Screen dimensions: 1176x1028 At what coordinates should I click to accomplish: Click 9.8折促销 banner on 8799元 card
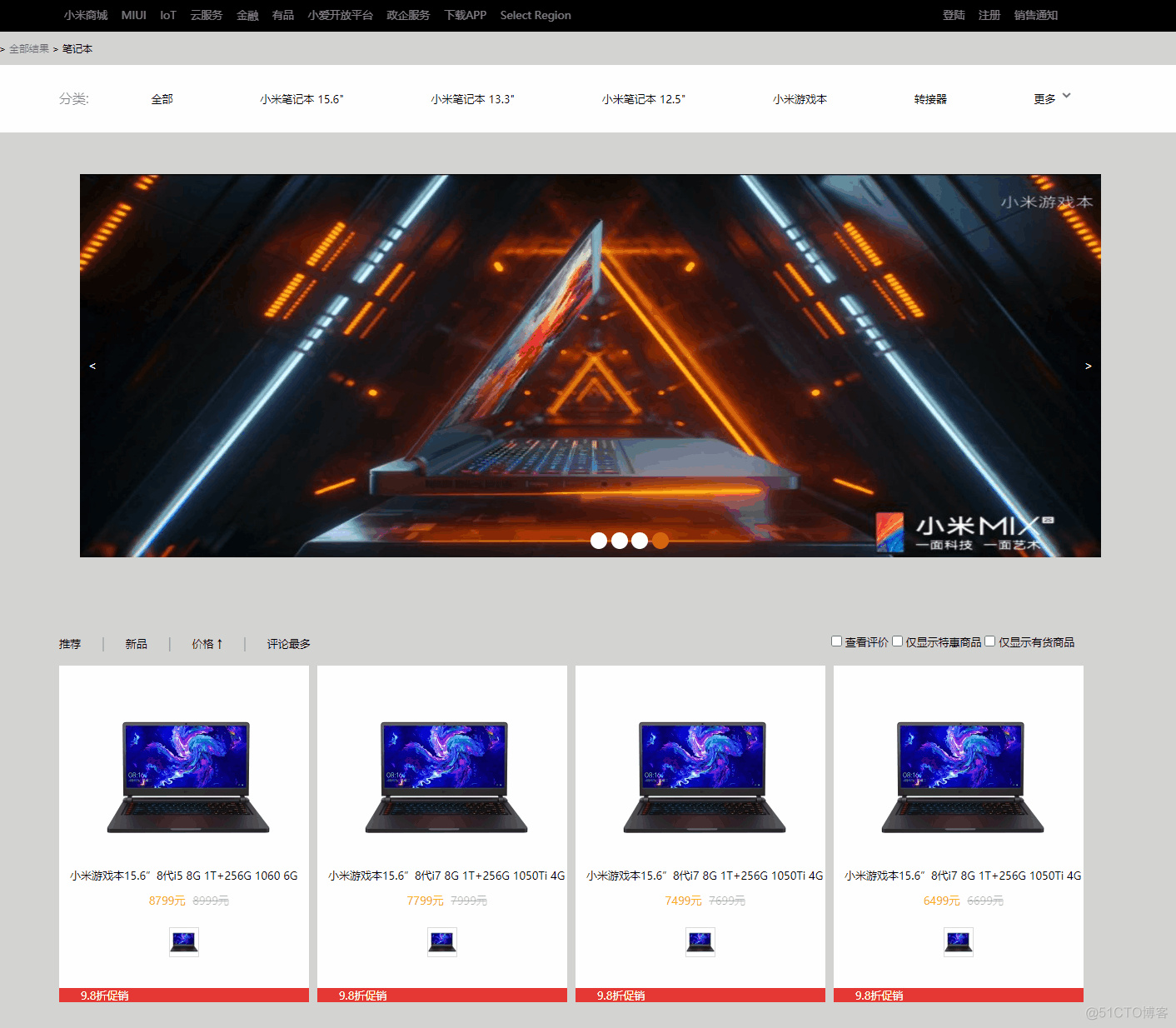click(184, 996)
